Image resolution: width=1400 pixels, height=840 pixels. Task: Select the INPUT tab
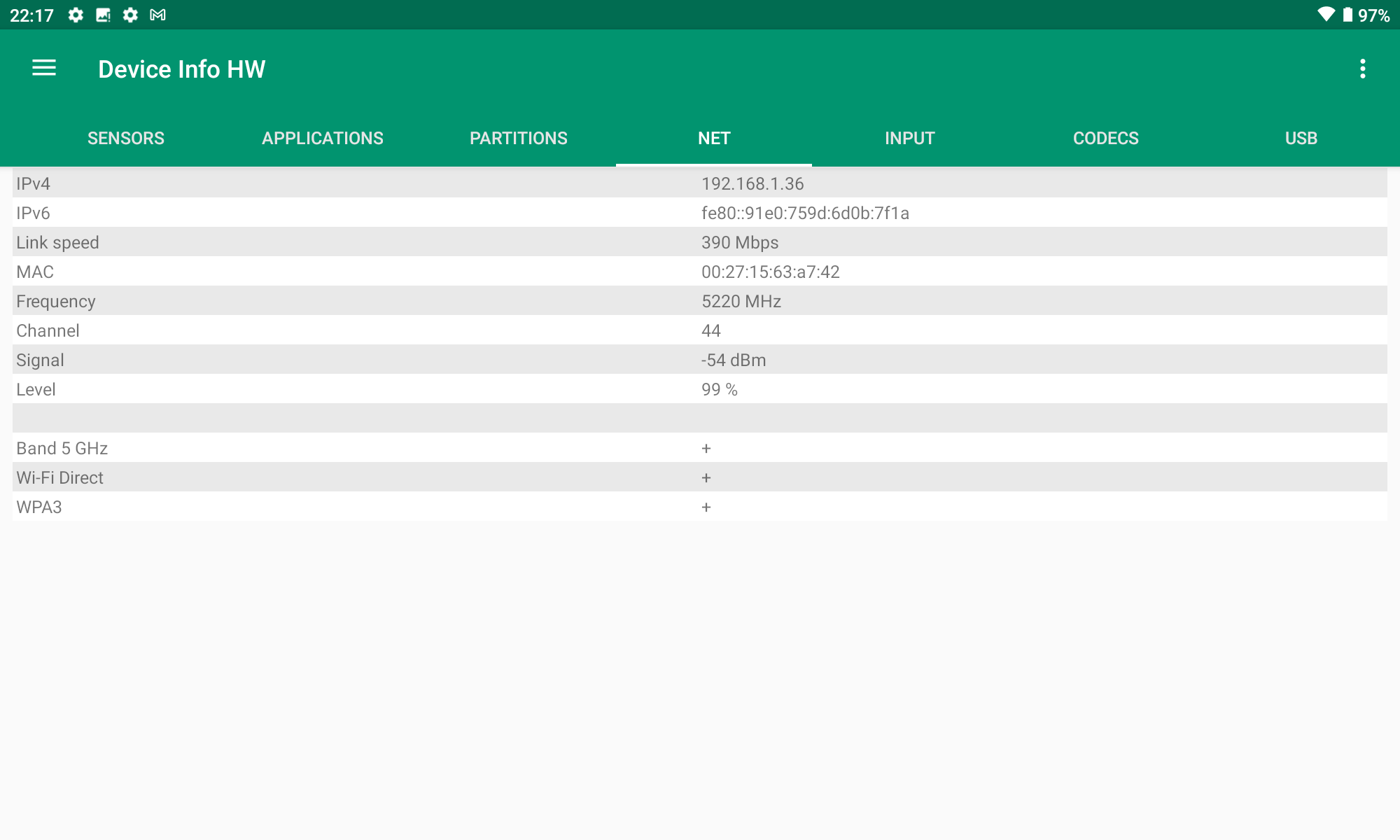pyautogui.click(x=909, y=138)
